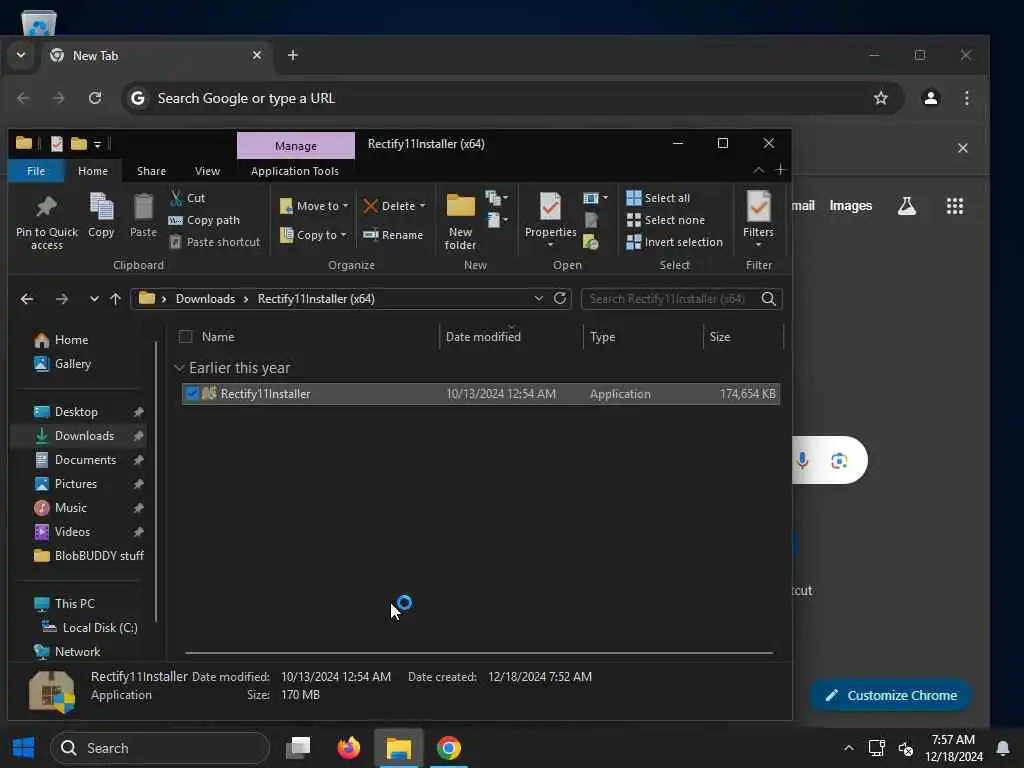Show hidden system tray icons
This screenshot has height=768, width=1024.
[x=848, y=748]
